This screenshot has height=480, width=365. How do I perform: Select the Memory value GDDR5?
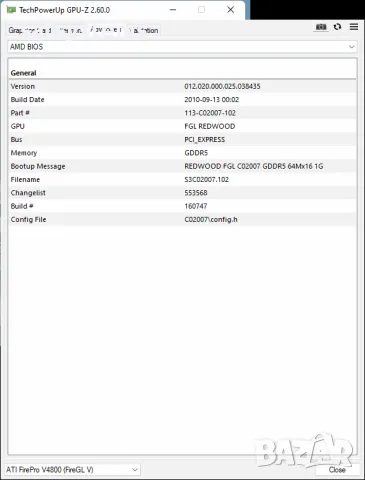tap(196, 153)
